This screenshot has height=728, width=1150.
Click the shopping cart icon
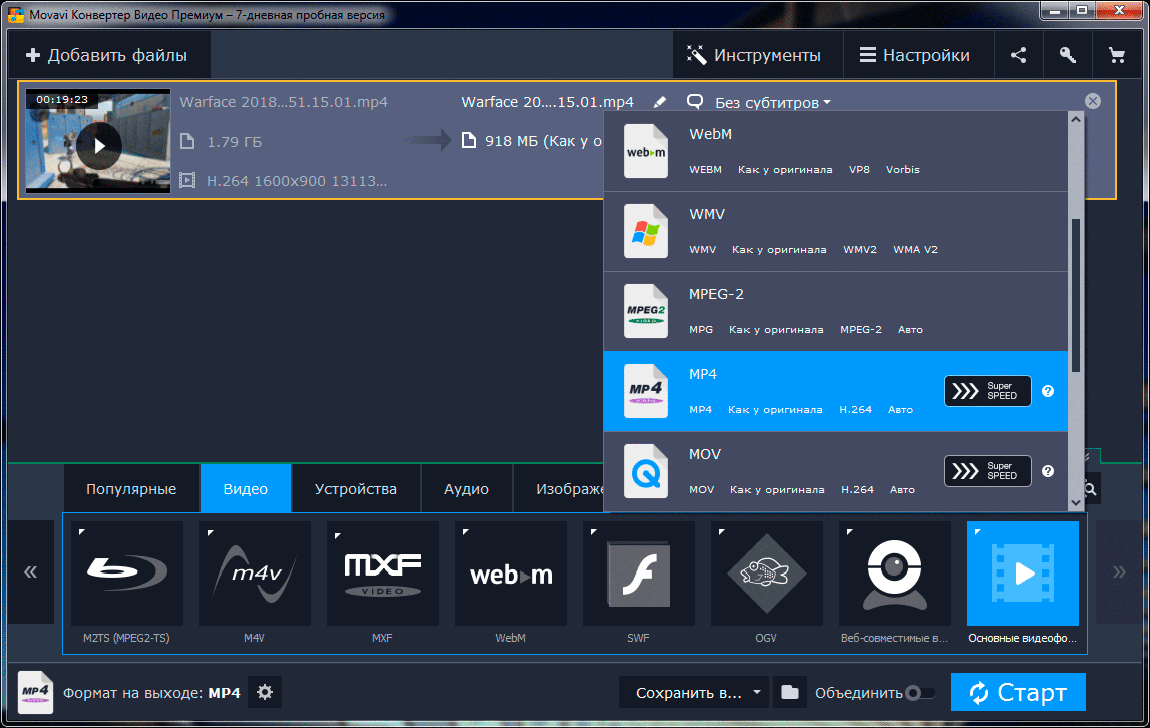(1116, 55)
